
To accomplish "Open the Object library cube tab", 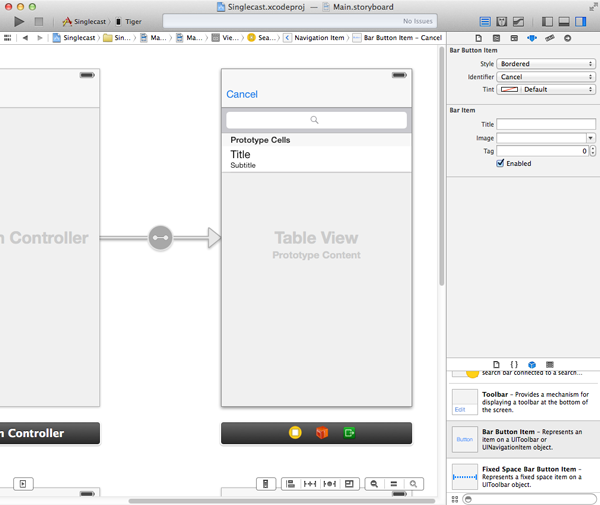I will point(532,365).
